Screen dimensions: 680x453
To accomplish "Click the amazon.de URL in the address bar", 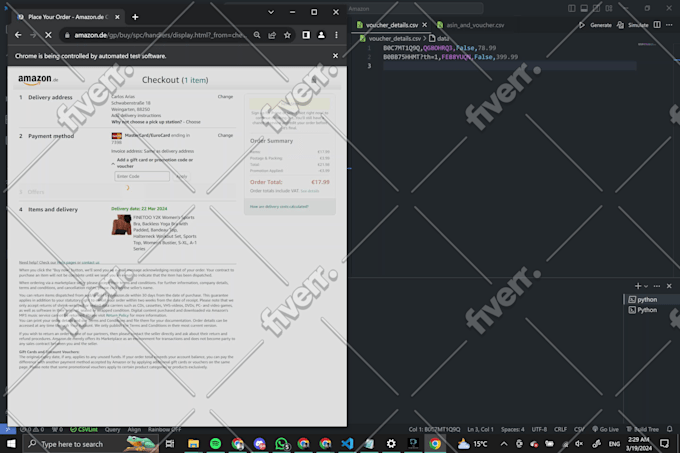I will [x=159, y=35].
